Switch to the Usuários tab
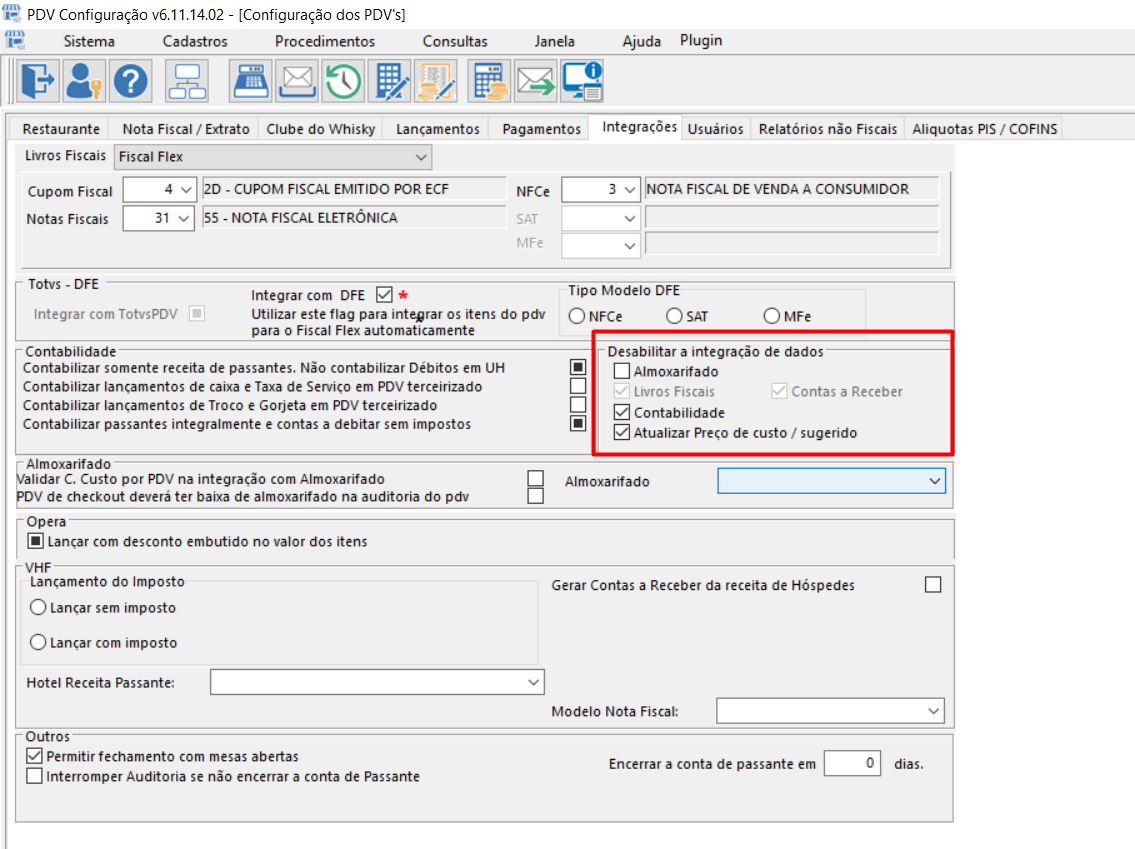Screen dimensions: 1135x849 [715, 129]
